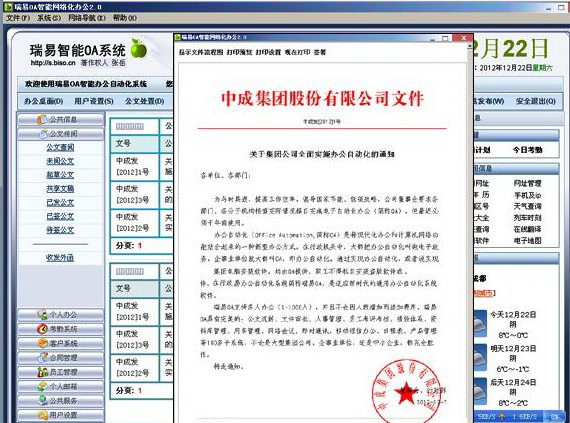Screen dimensions: 570x423
Task: Click 打印设置 in document toolbar
Action: 268,52
